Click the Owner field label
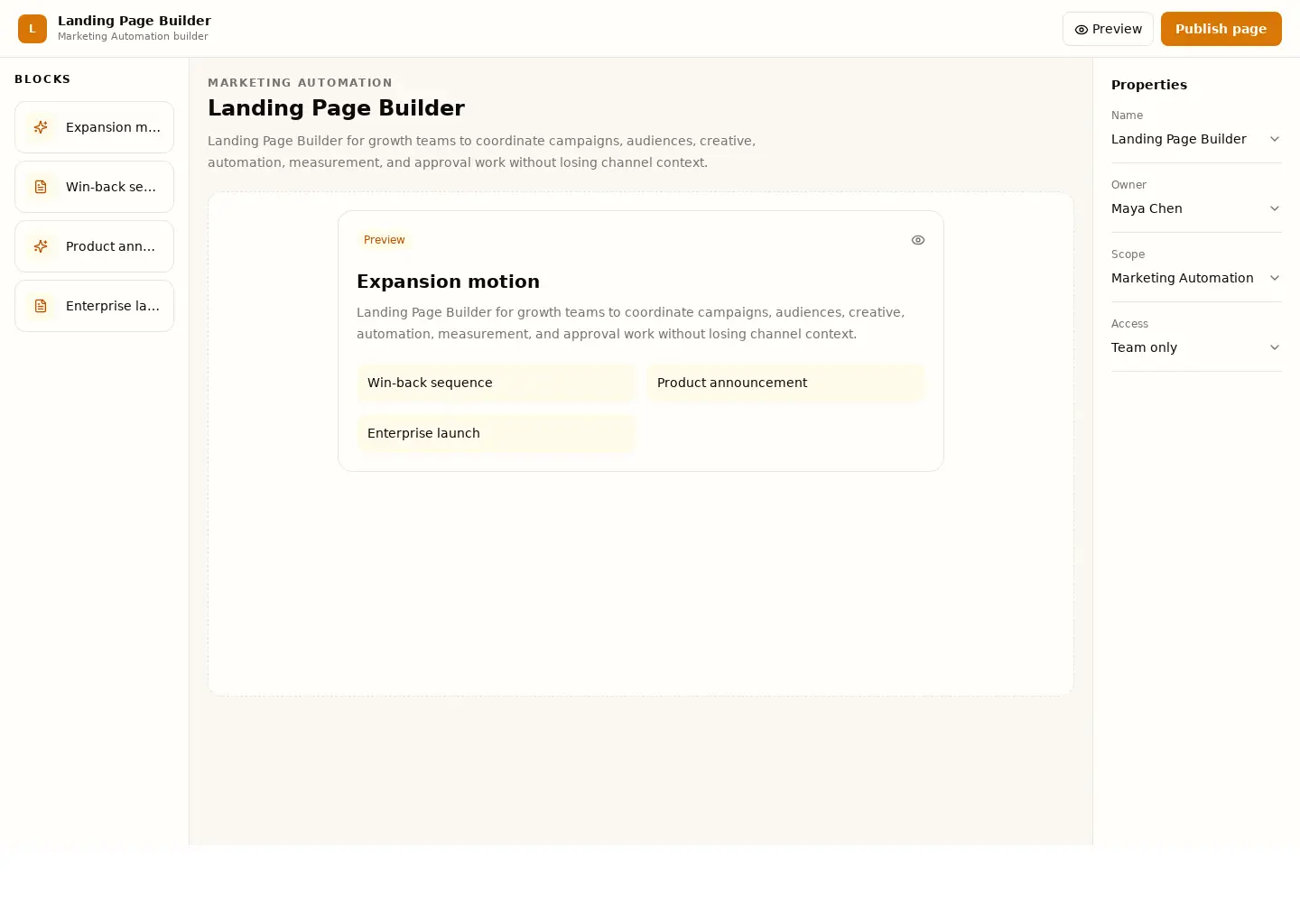 tap(1128, 185)
